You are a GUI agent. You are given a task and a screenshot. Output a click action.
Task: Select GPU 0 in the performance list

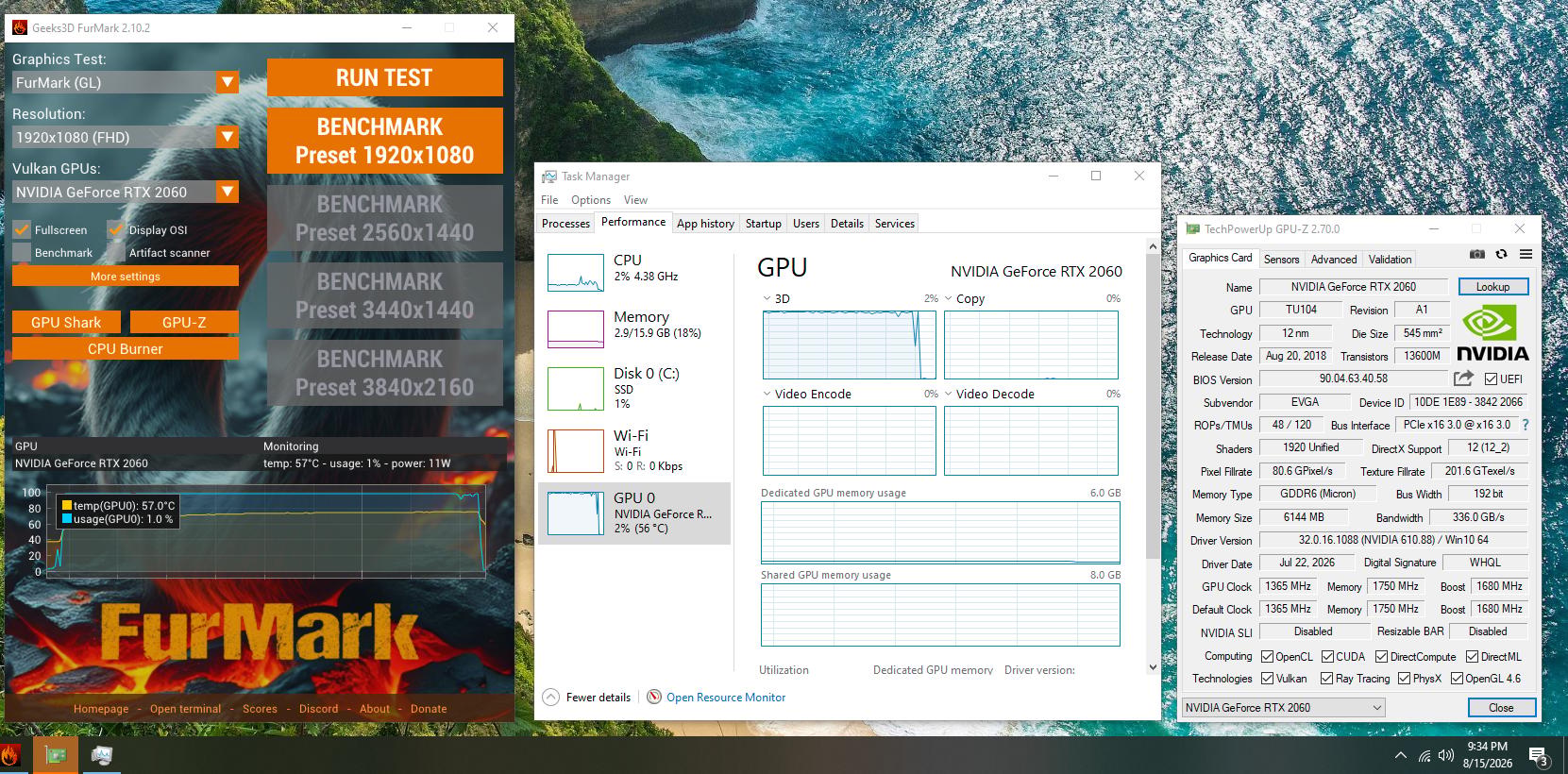634,513
